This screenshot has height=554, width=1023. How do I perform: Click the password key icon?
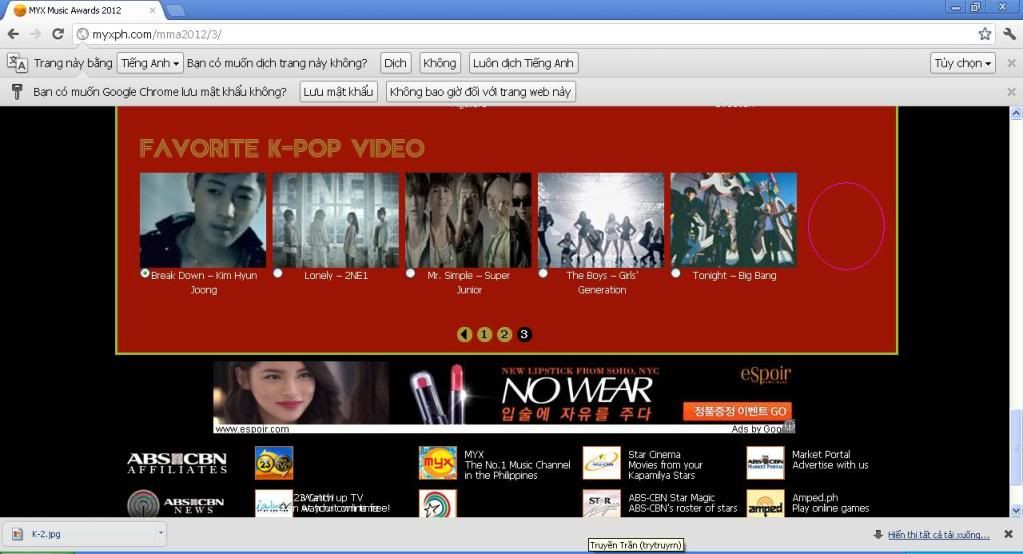pyautogui.click(x=17, y=91)
